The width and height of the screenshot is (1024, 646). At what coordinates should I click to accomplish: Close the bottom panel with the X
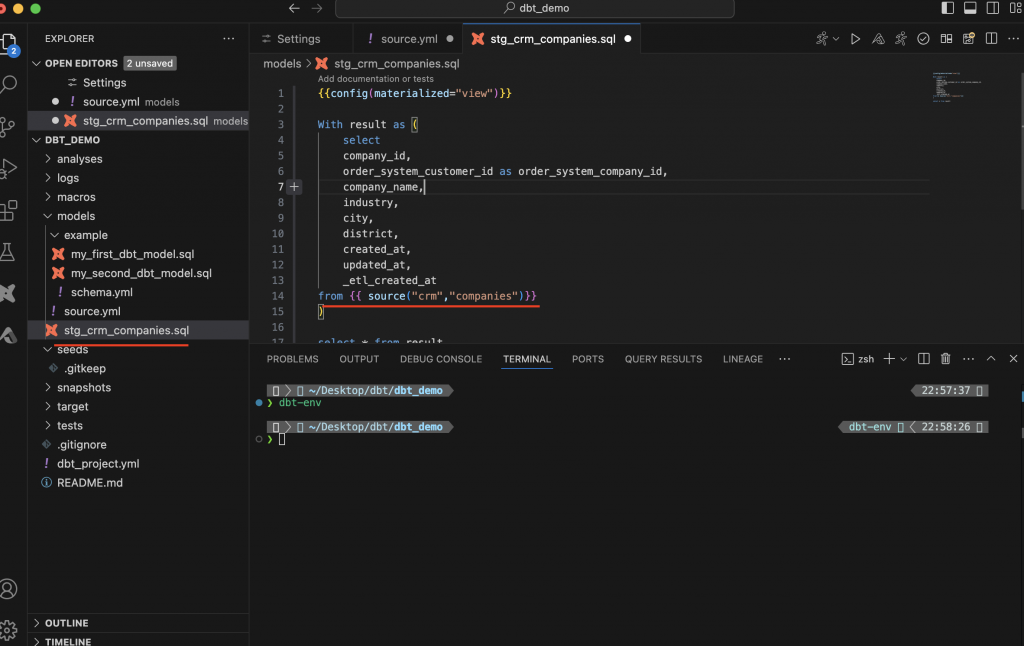(1013, 359)
